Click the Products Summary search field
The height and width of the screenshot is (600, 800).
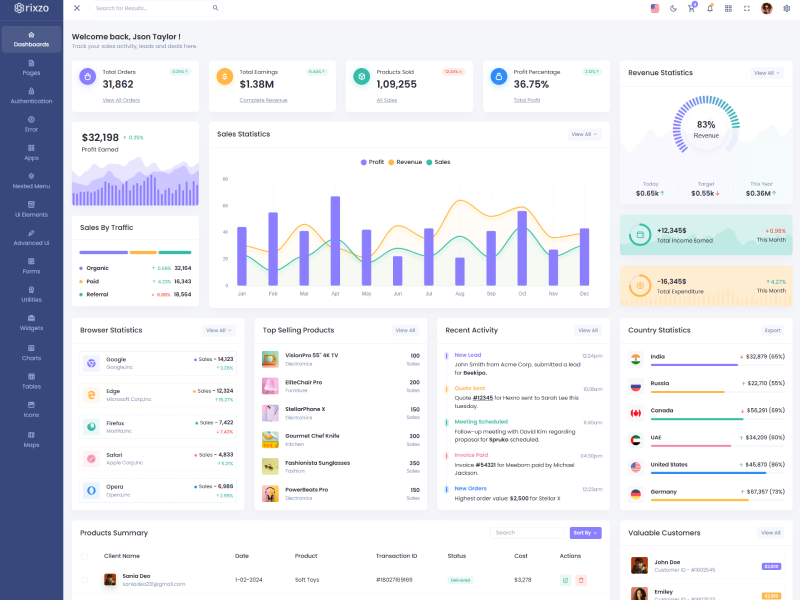click(527, 533)
